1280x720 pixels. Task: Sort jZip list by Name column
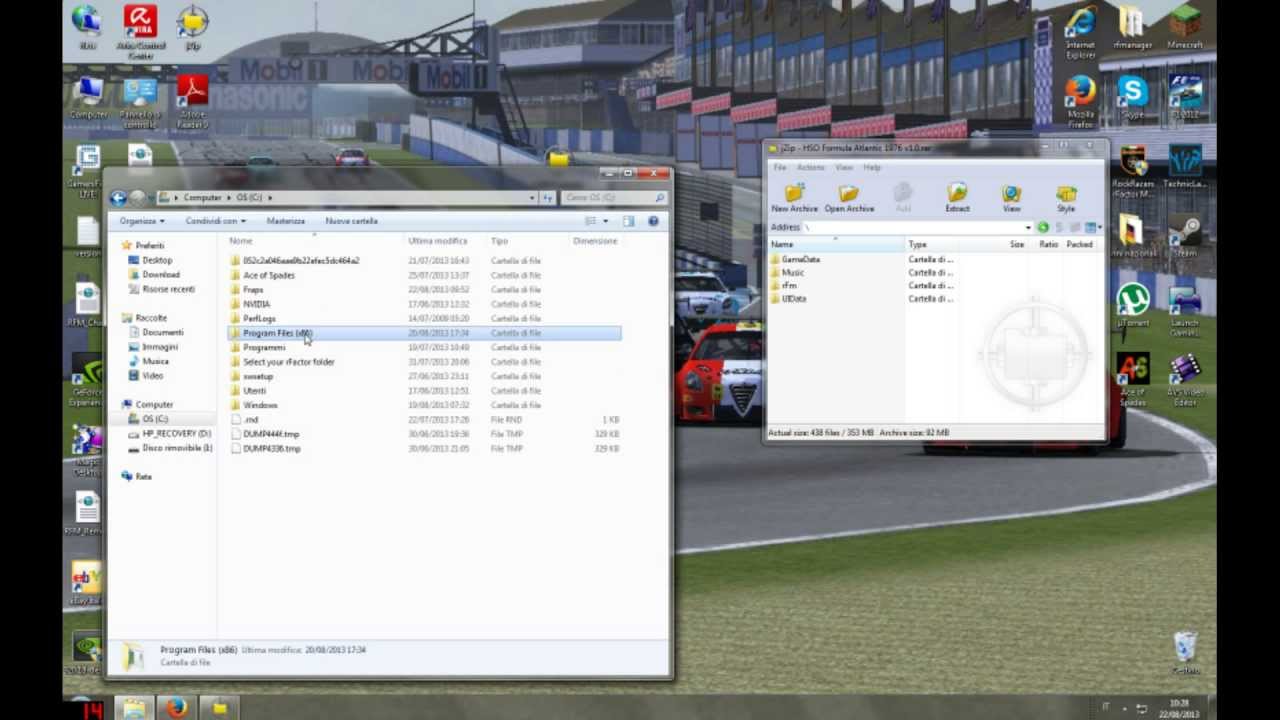835,244
